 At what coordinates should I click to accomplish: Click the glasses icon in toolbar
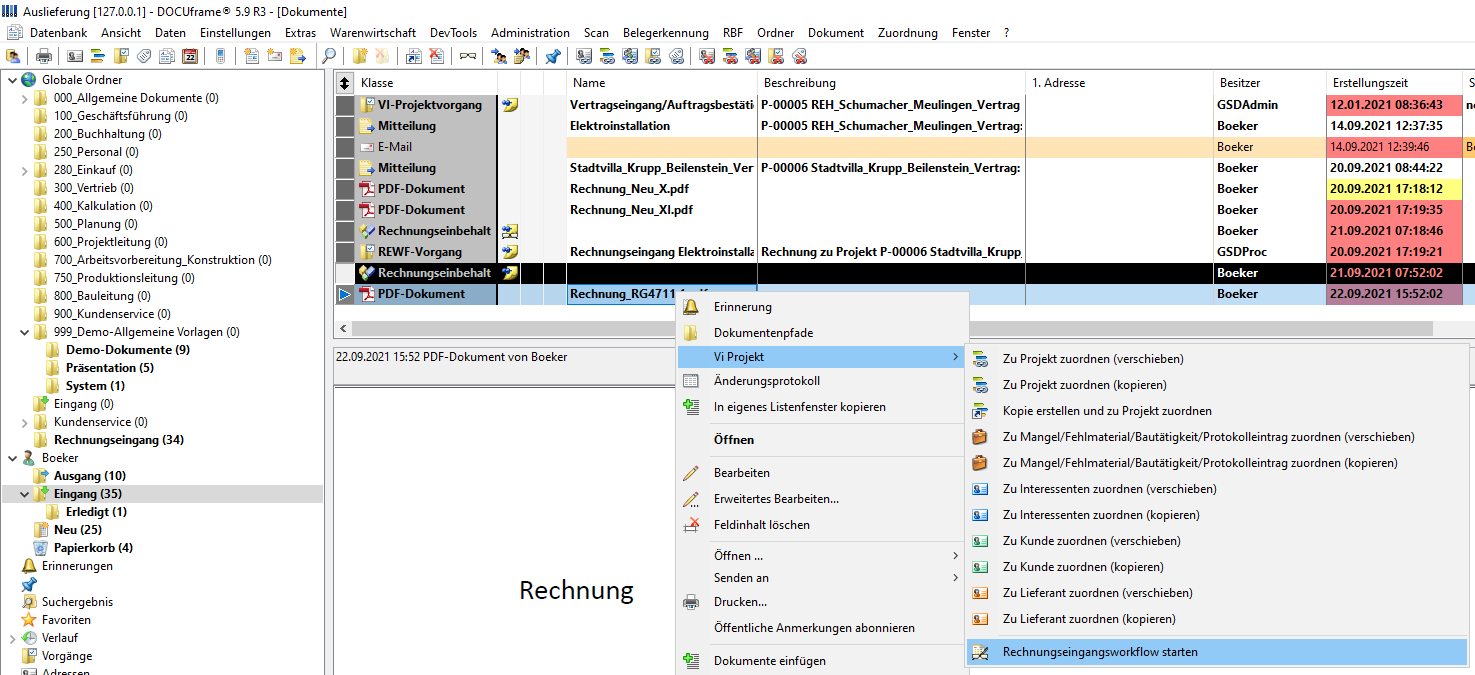(x=467, y=56)
